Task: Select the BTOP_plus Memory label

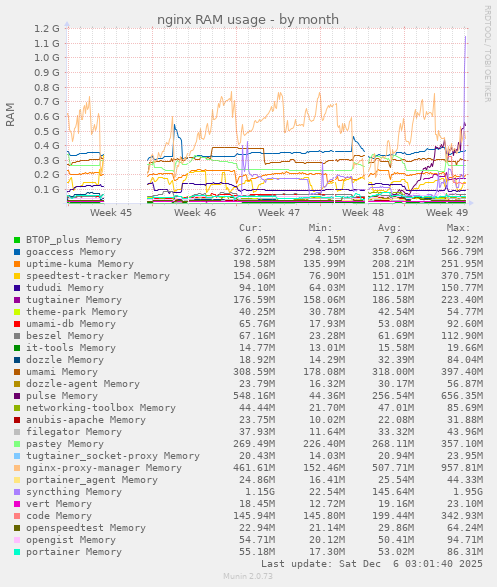Action: pyautogui.click(x=74, y=240)
